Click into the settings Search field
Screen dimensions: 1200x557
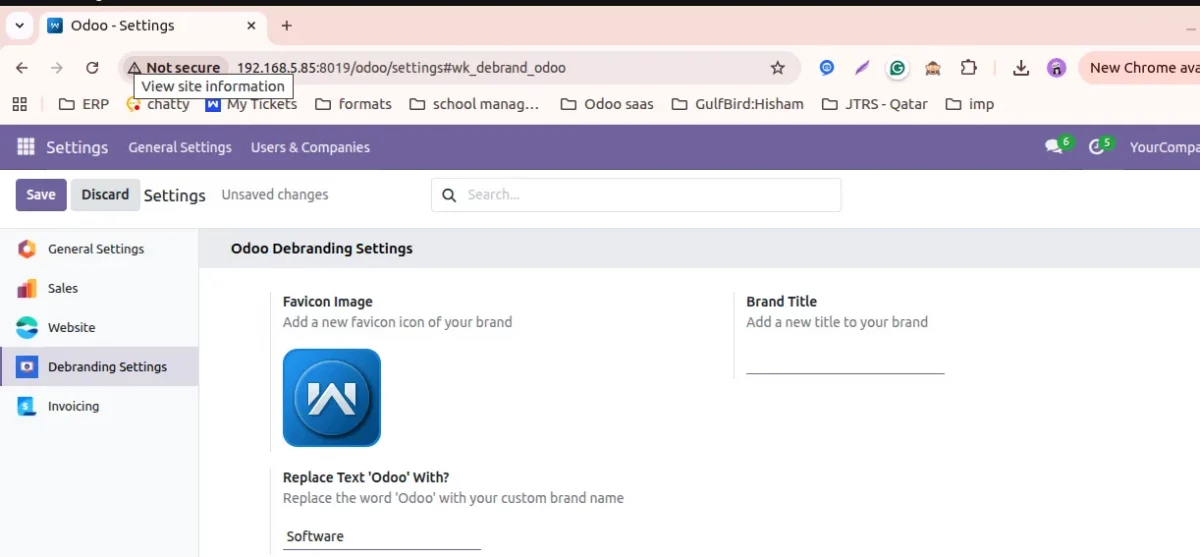pos(636,195)
